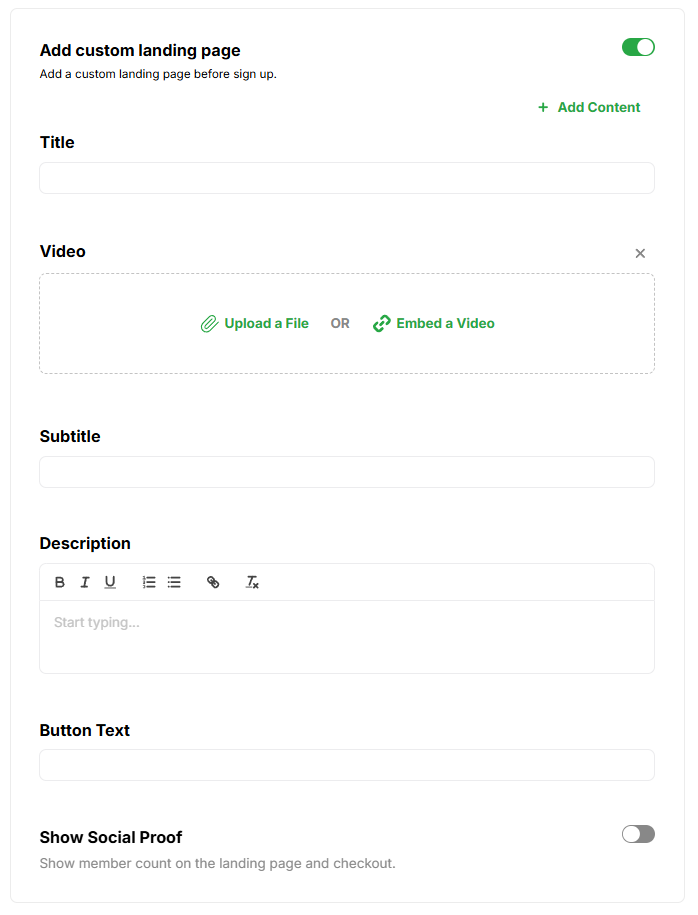This screenshot has height=915, width=698.
Task: Insert numbered list in Description
Action: pyautogui.click(x=149, y=582)
